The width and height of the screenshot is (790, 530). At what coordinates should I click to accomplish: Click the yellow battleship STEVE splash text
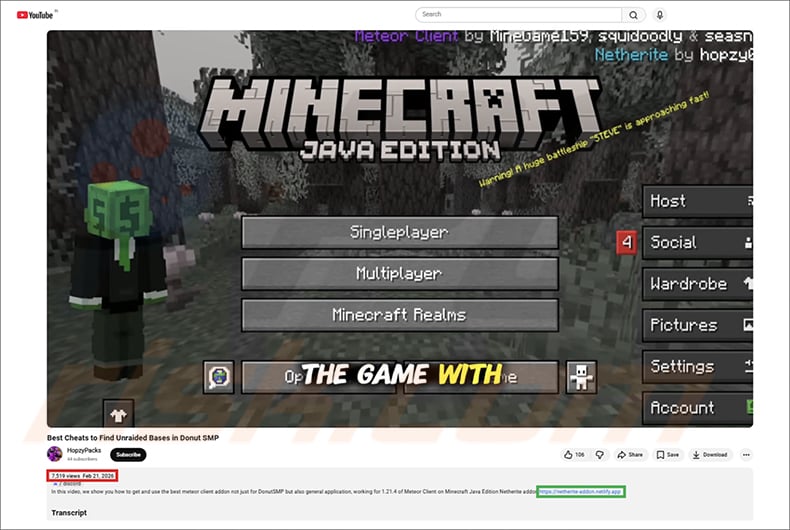[x=595, y=139]
